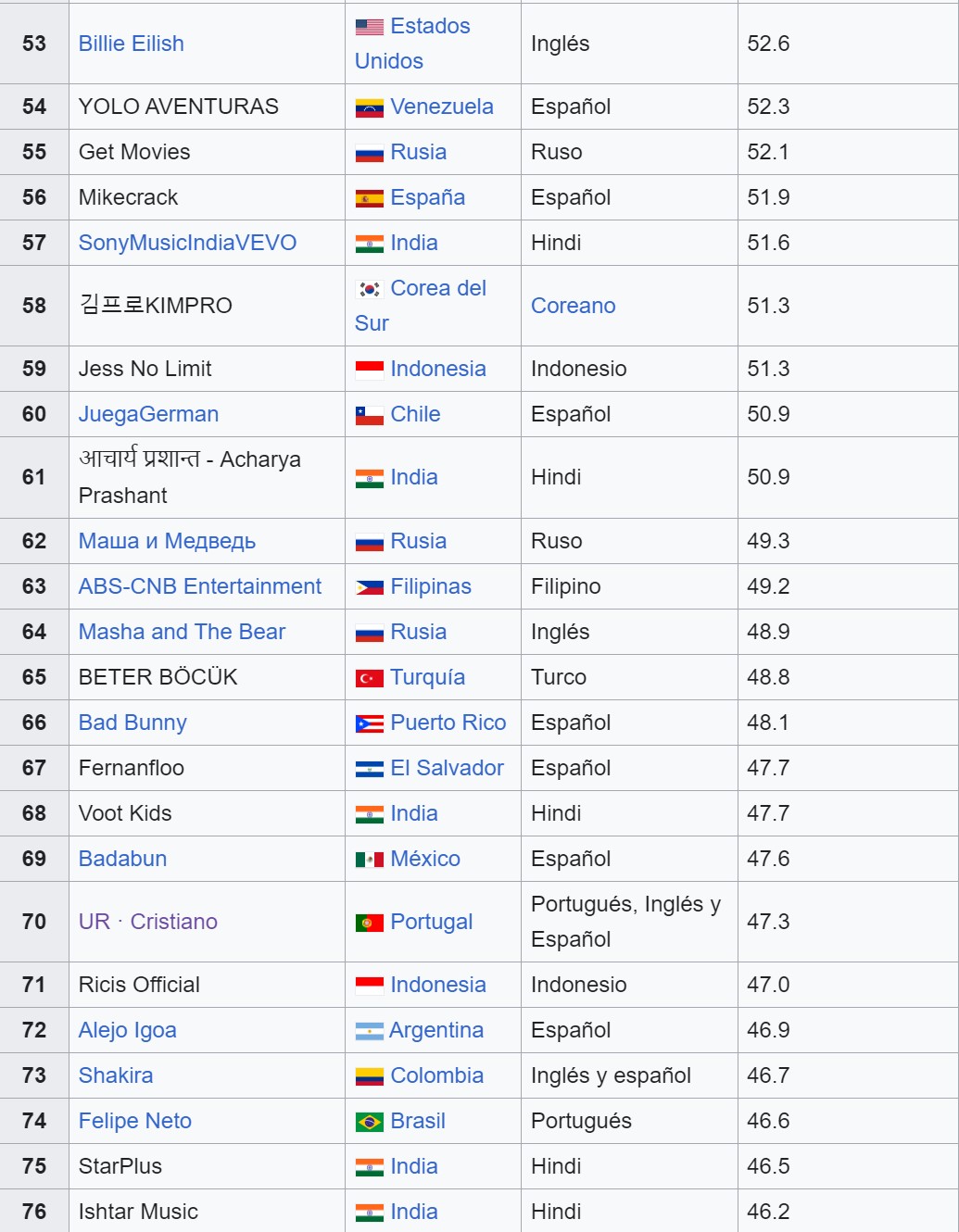Click the Turkey flag icon
This screenshot has width=959, height=1232.
pyautogui.click(x=369, y=678)
